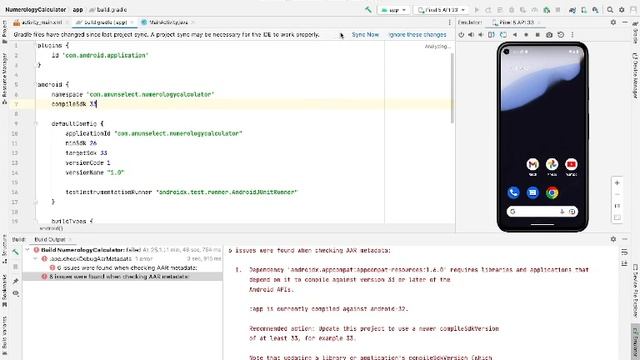Rotate emulator left icon

491,35
